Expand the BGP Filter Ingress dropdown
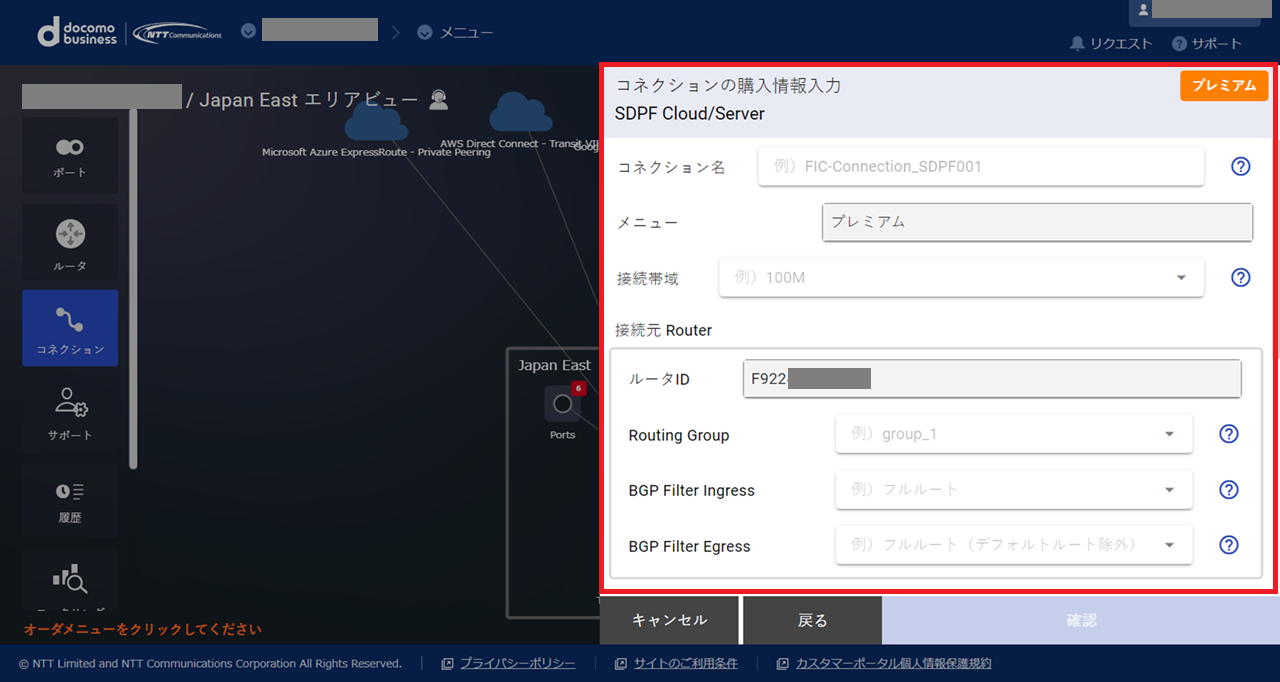1280x682 pixels. pos(1013,490)
